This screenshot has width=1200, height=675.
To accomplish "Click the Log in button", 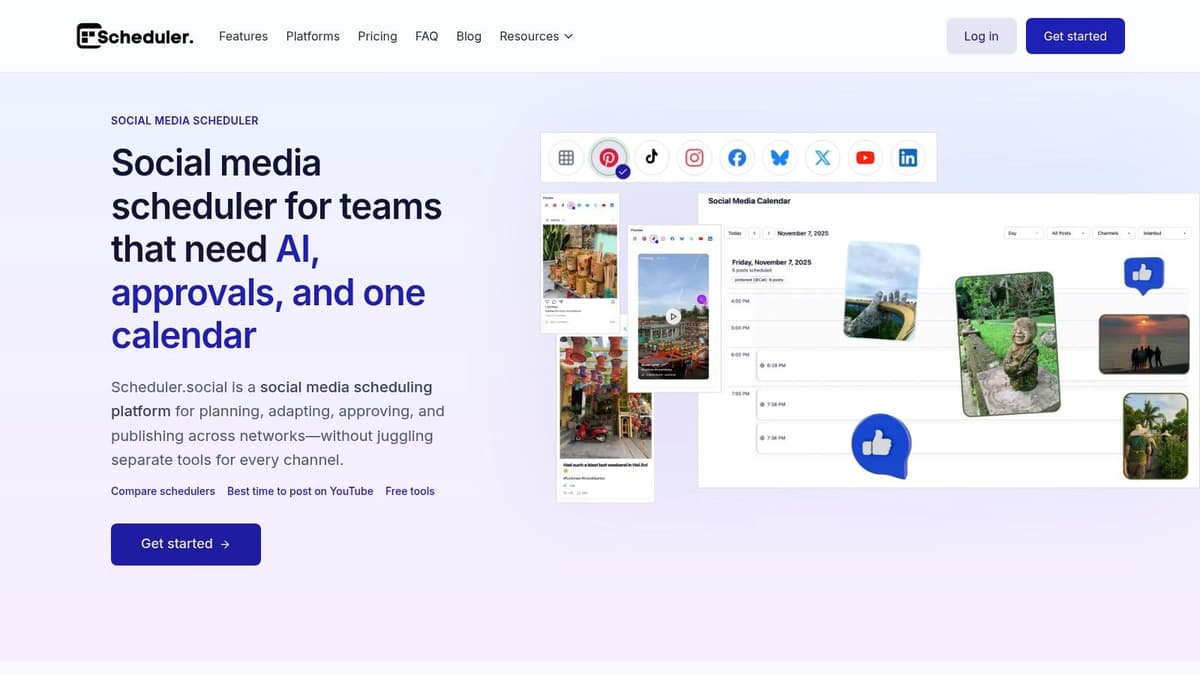I will pos(981,36).
